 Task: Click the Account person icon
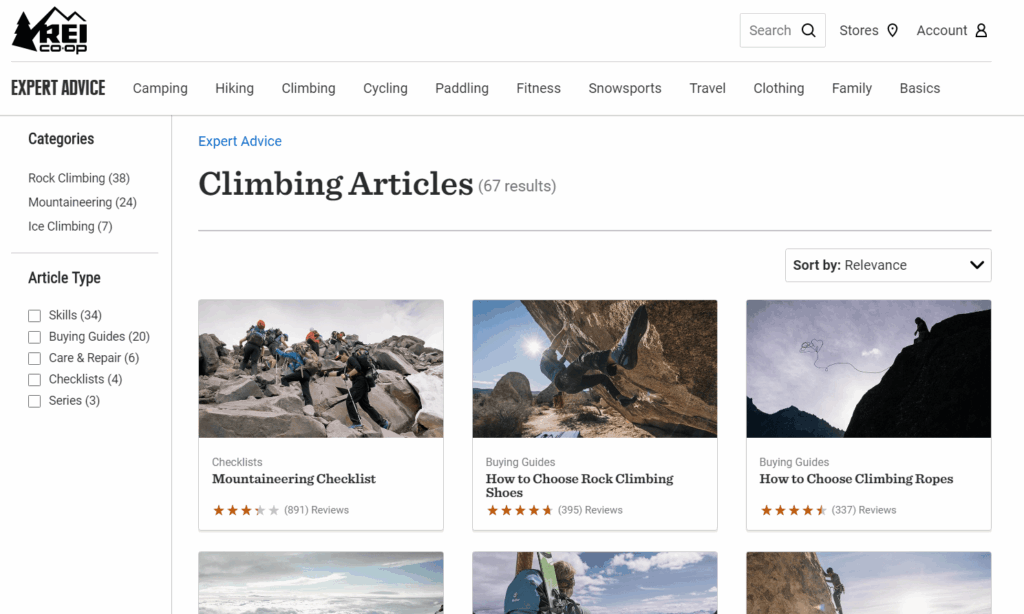point(981,30)
